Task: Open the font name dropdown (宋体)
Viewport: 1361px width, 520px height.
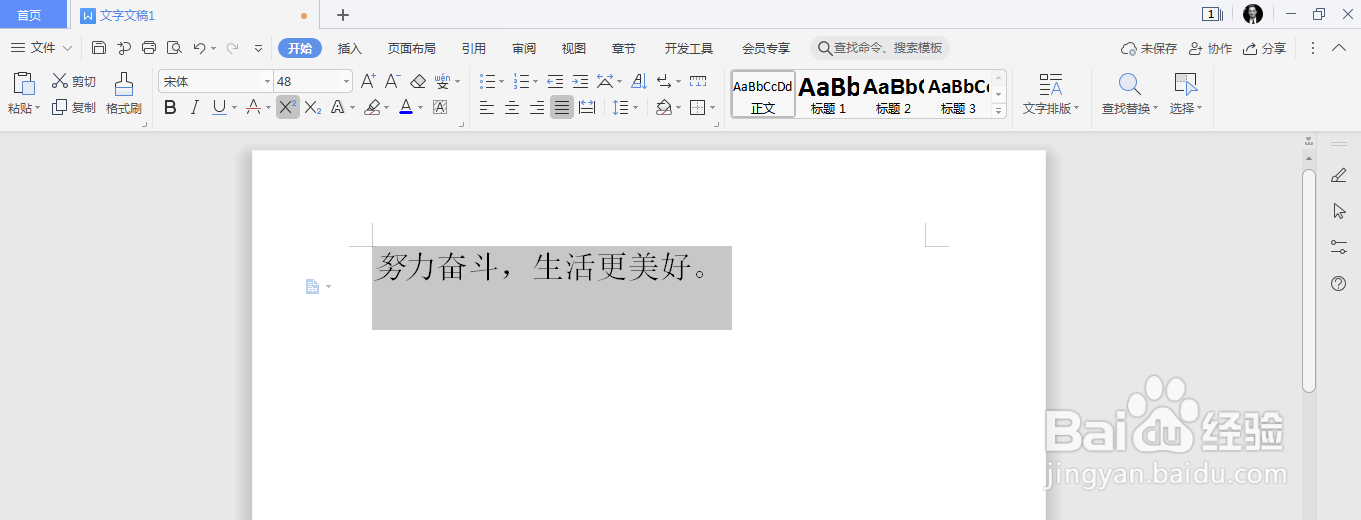Action: click(267, 82)
